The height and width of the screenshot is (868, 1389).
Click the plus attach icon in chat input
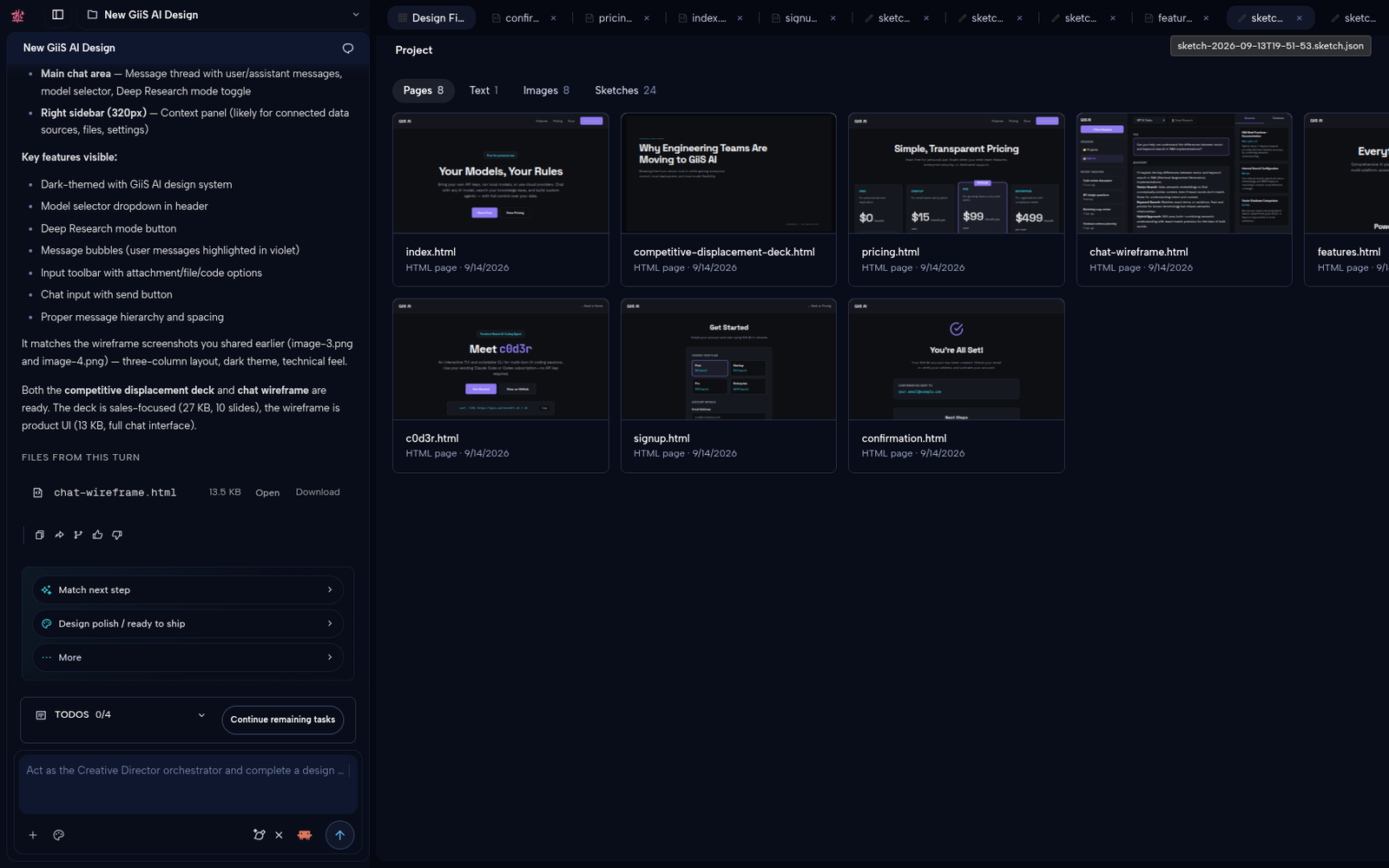tap(33, 835)
